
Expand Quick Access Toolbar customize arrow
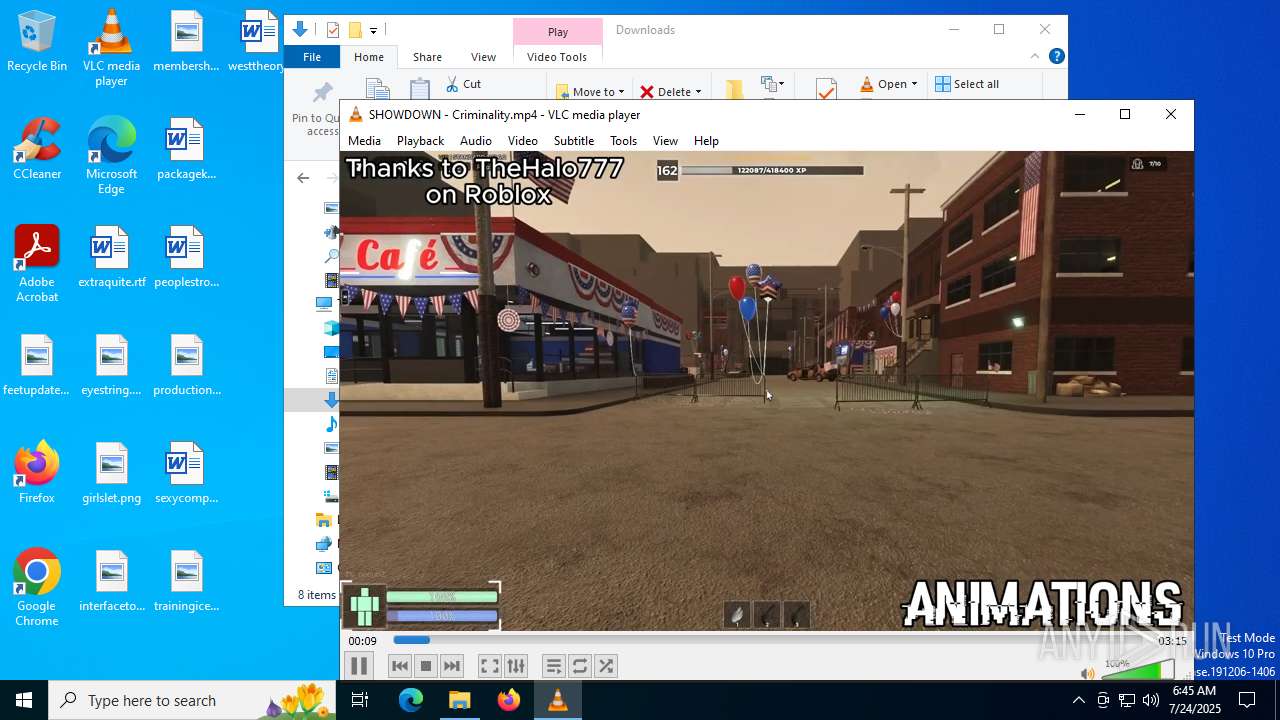point(373,31)
